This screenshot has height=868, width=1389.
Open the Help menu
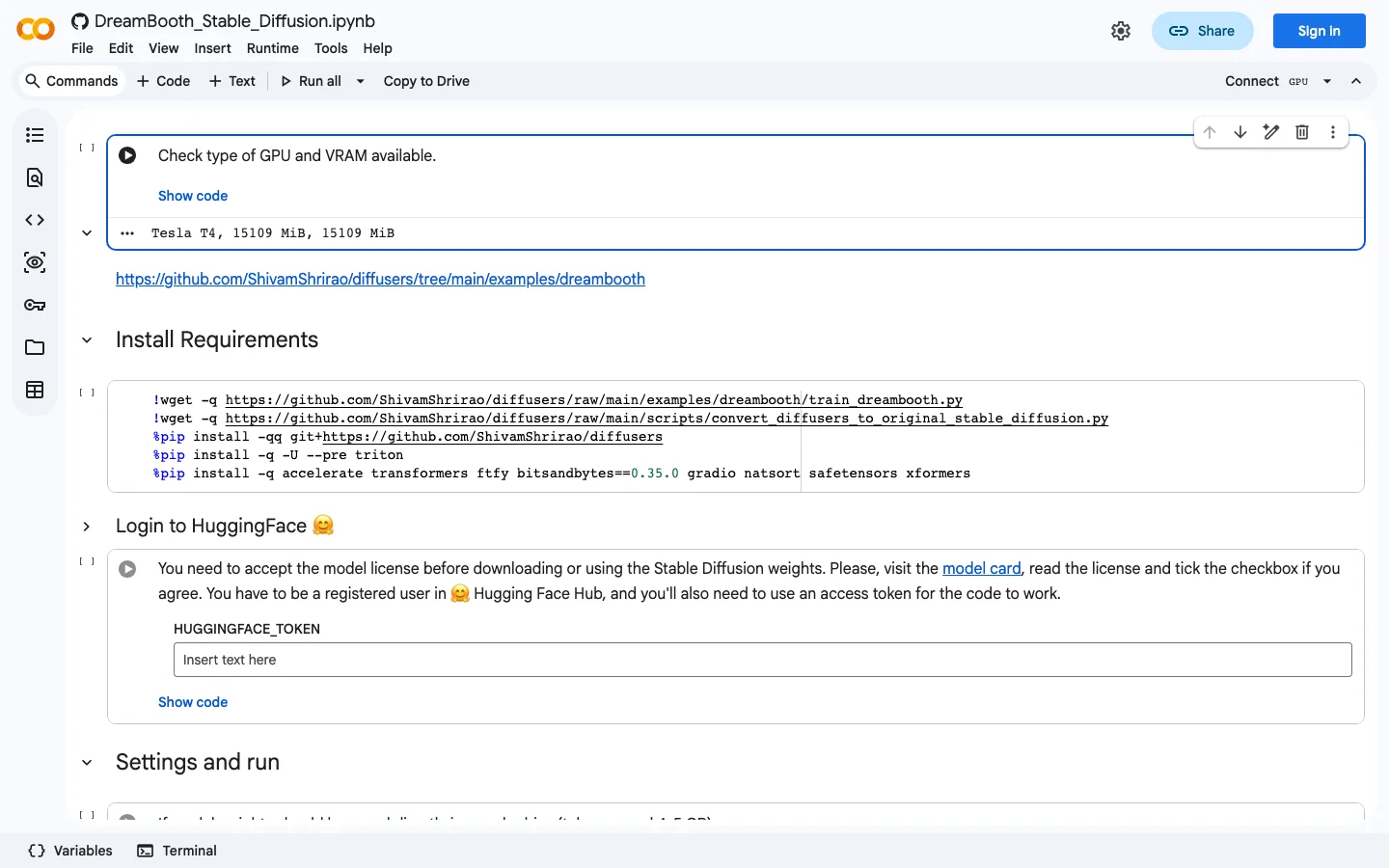coord(377,48)
